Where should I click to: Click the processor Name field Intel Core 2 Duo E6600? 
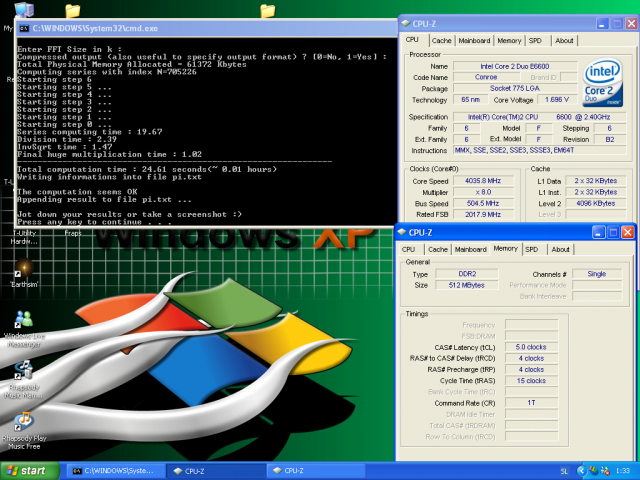click(x=515, y=66)
